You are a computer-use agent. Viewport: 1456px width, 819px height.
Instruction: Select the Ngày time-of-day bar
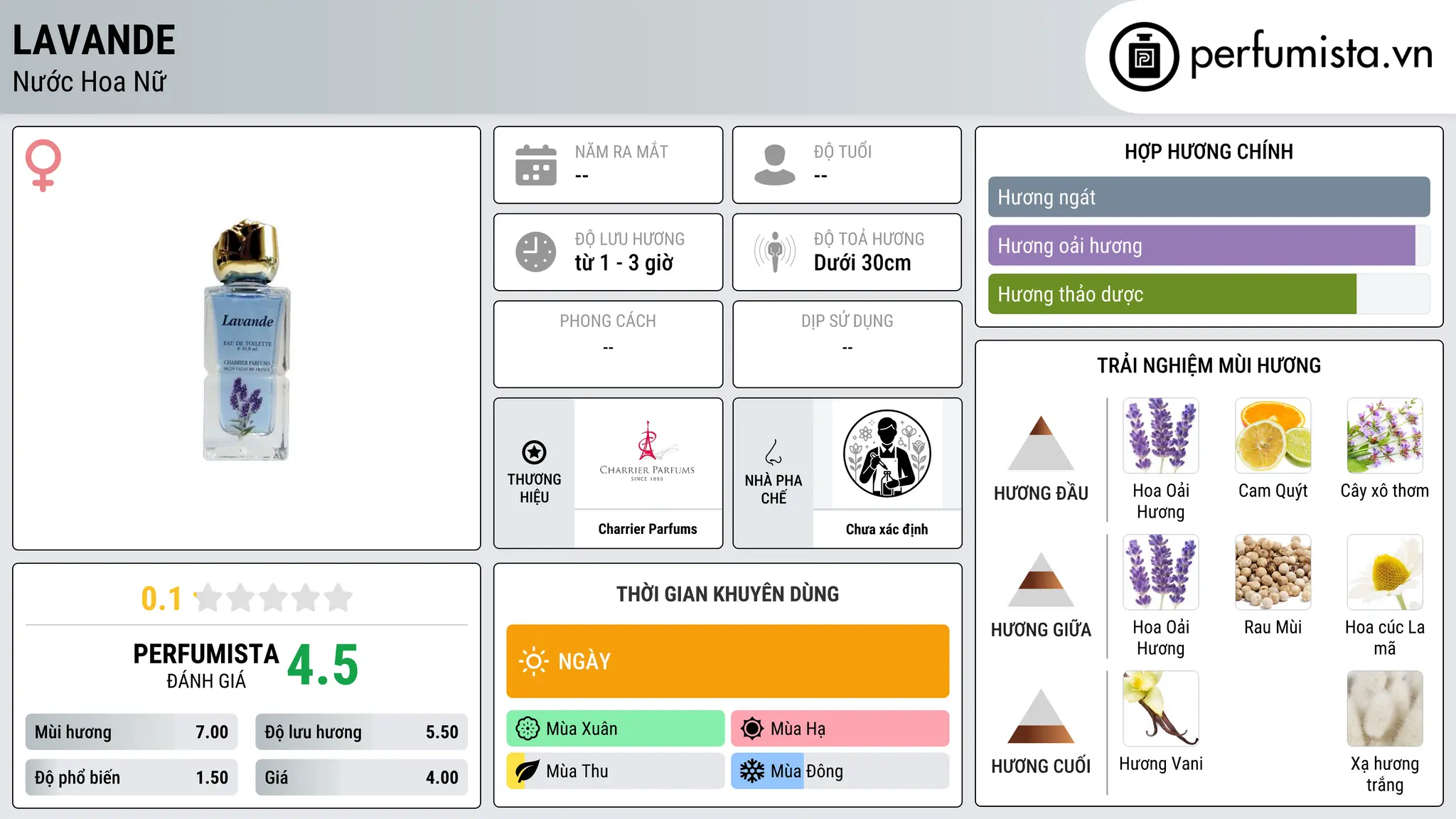(728, 661)
